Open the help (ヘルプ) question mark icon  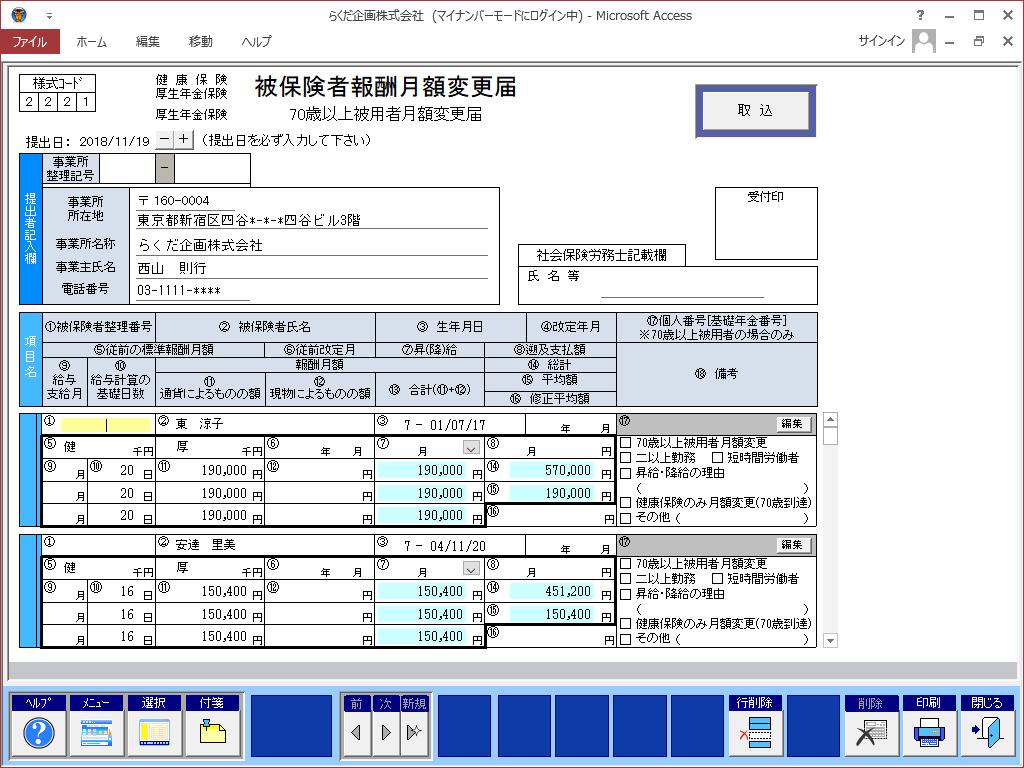point(39,733)
